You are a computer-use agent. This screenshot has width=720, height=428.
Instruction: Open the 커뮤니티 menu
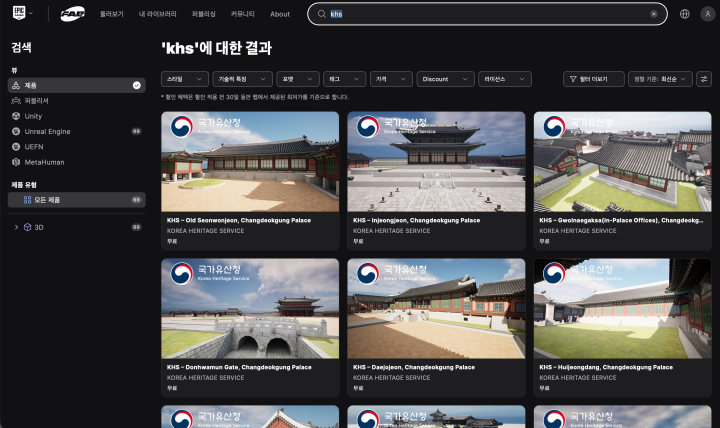point(242,14)
